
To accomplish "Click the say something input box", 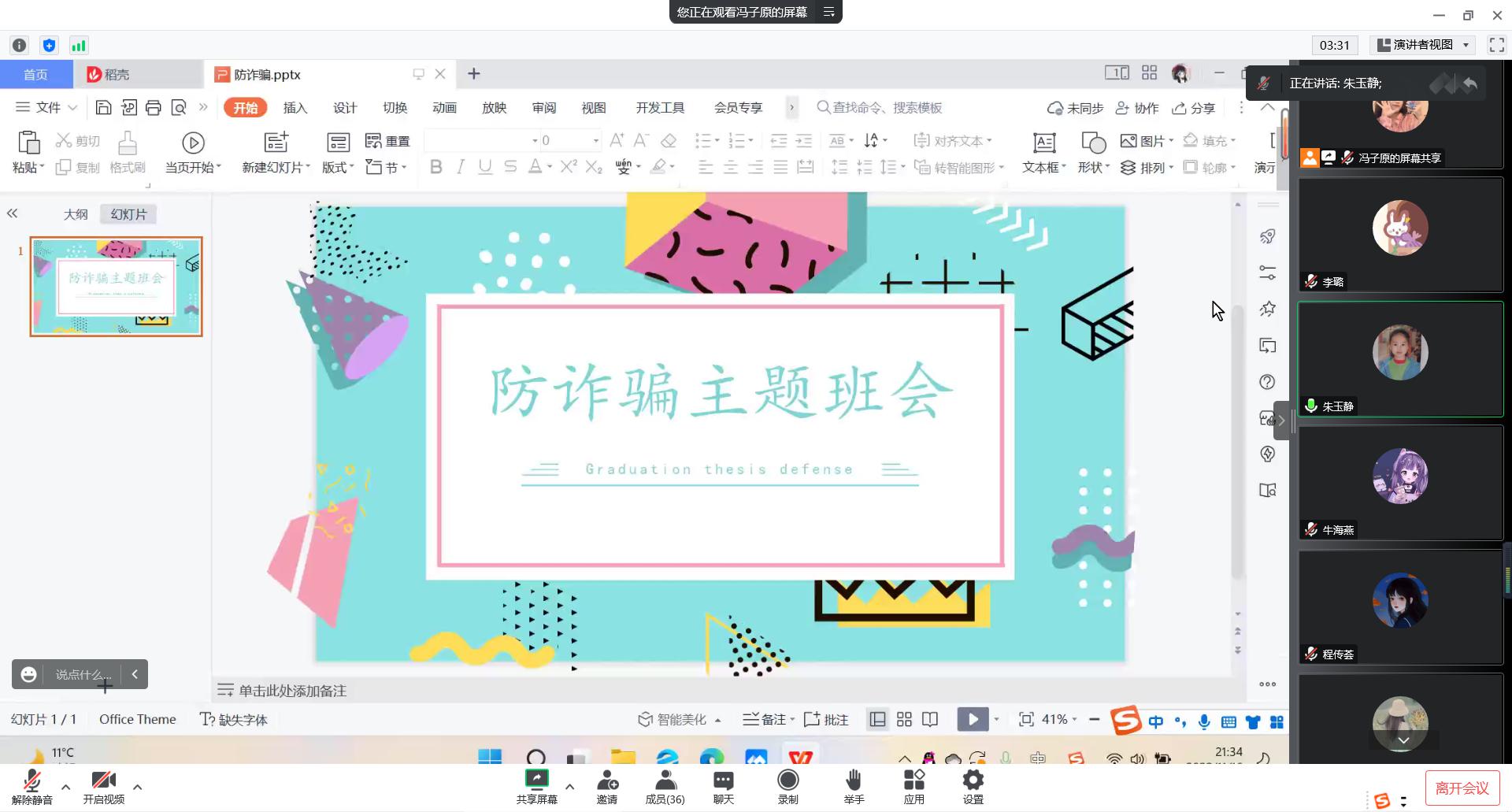I will tap(83, 675).
